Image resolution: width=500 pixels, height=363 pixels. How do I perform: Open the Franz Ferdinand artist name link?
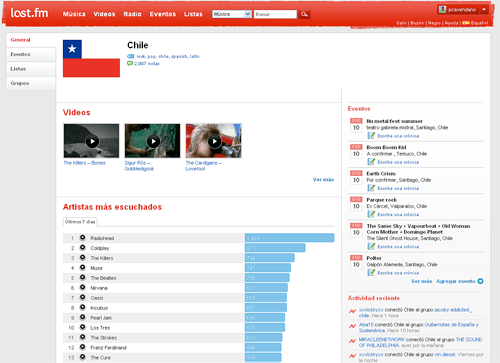(109, 348)
